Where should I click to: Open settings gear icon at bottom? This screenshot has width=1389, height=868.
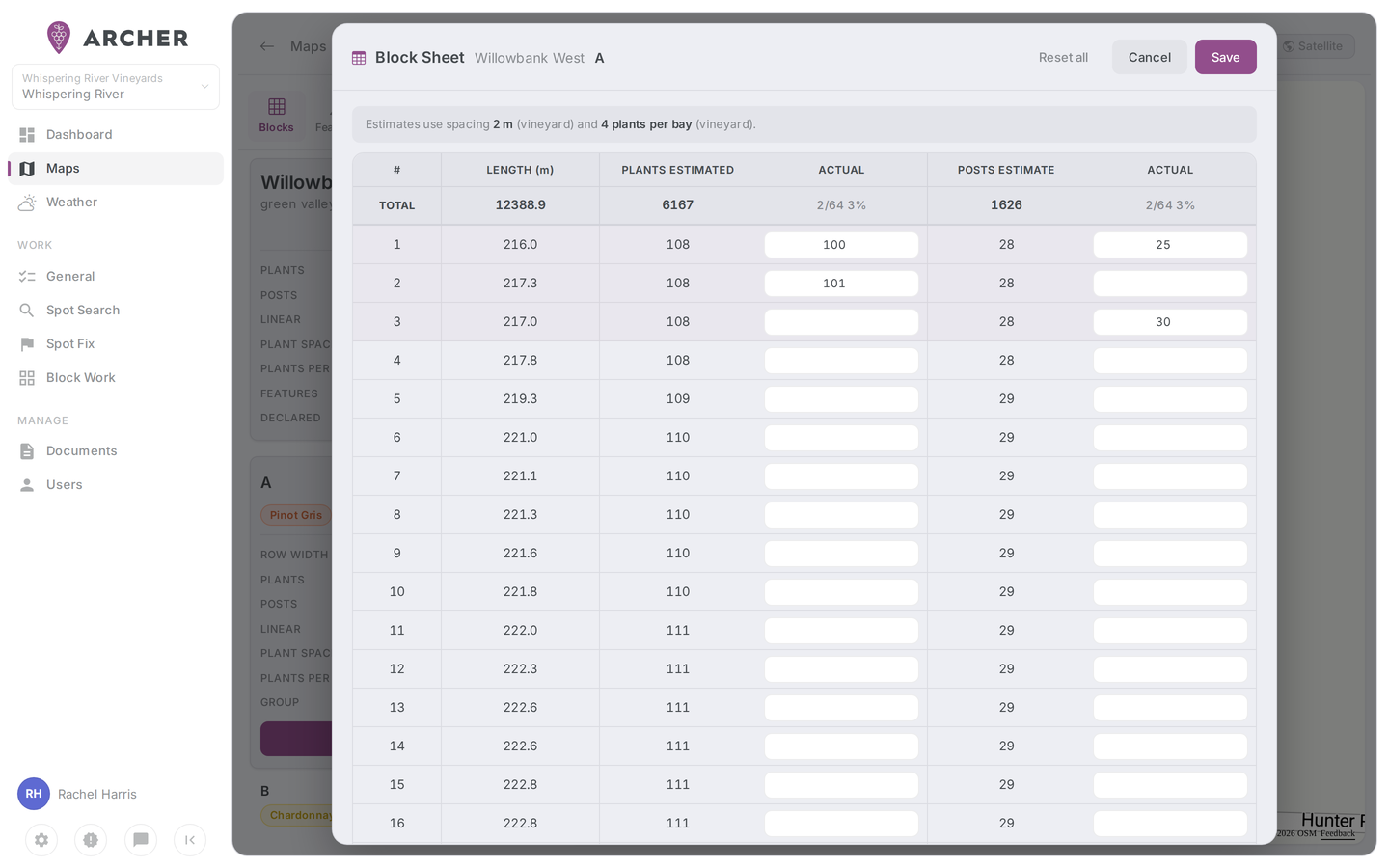[x=41, y=840]
